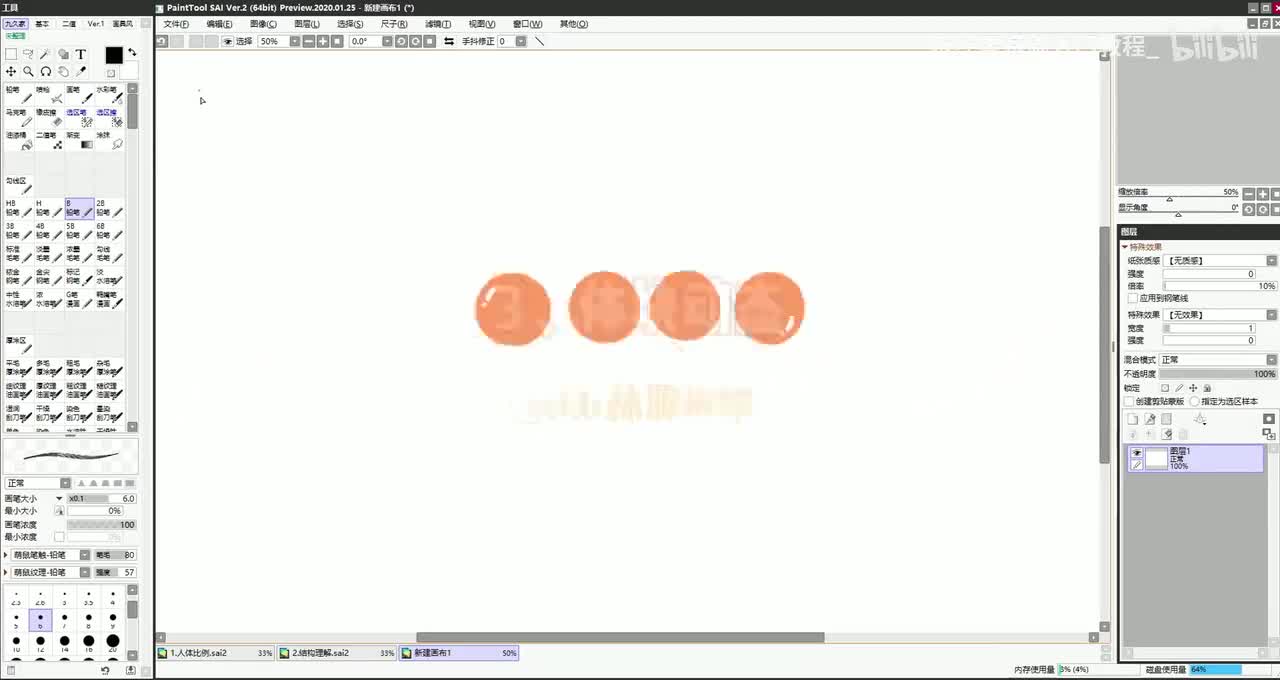Select the Hand pan tool
The width and height of the screenshot is (1280, 680).
(x=63, y=72)
